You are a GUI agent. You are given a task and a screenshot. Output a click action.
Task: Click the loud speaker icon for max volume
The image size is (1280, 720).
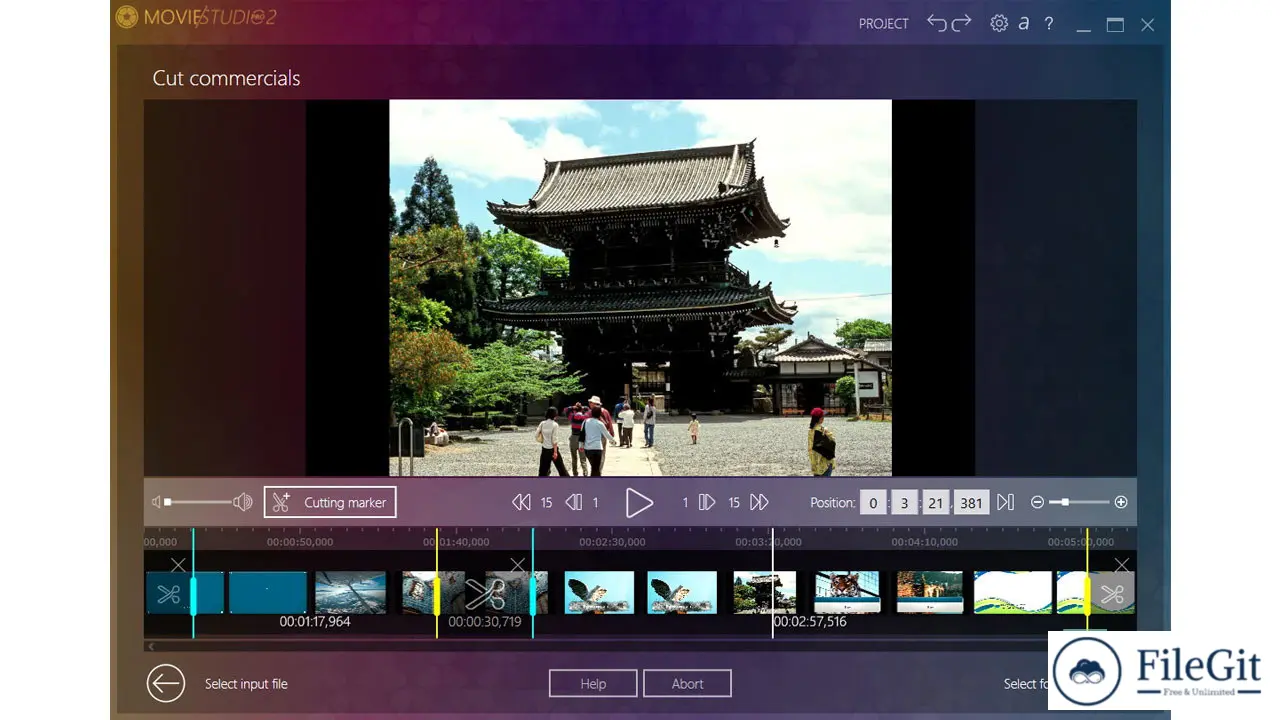[x=243, y=502]
